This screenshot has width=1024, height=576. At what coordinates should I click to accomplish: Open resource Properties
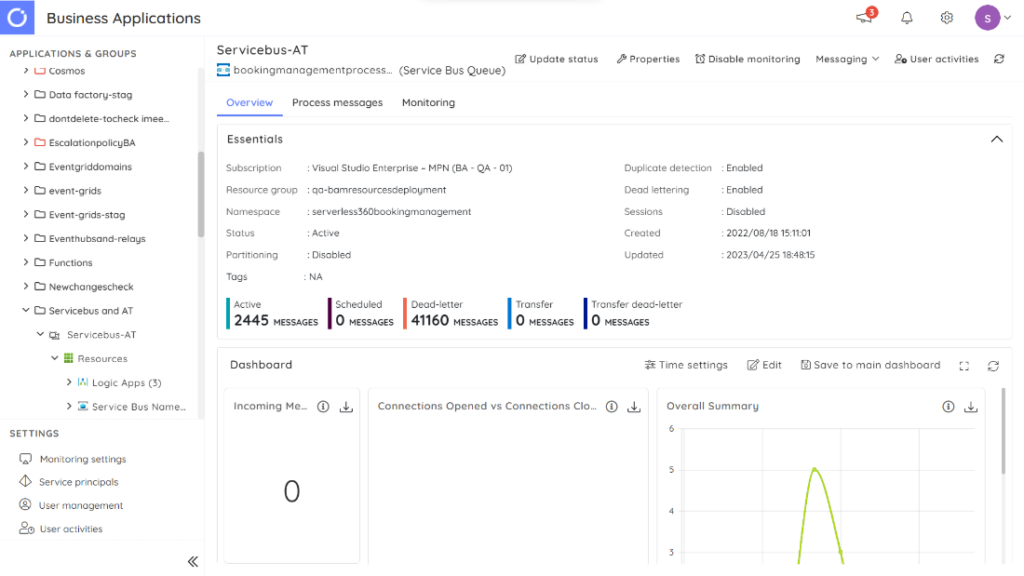648,59
